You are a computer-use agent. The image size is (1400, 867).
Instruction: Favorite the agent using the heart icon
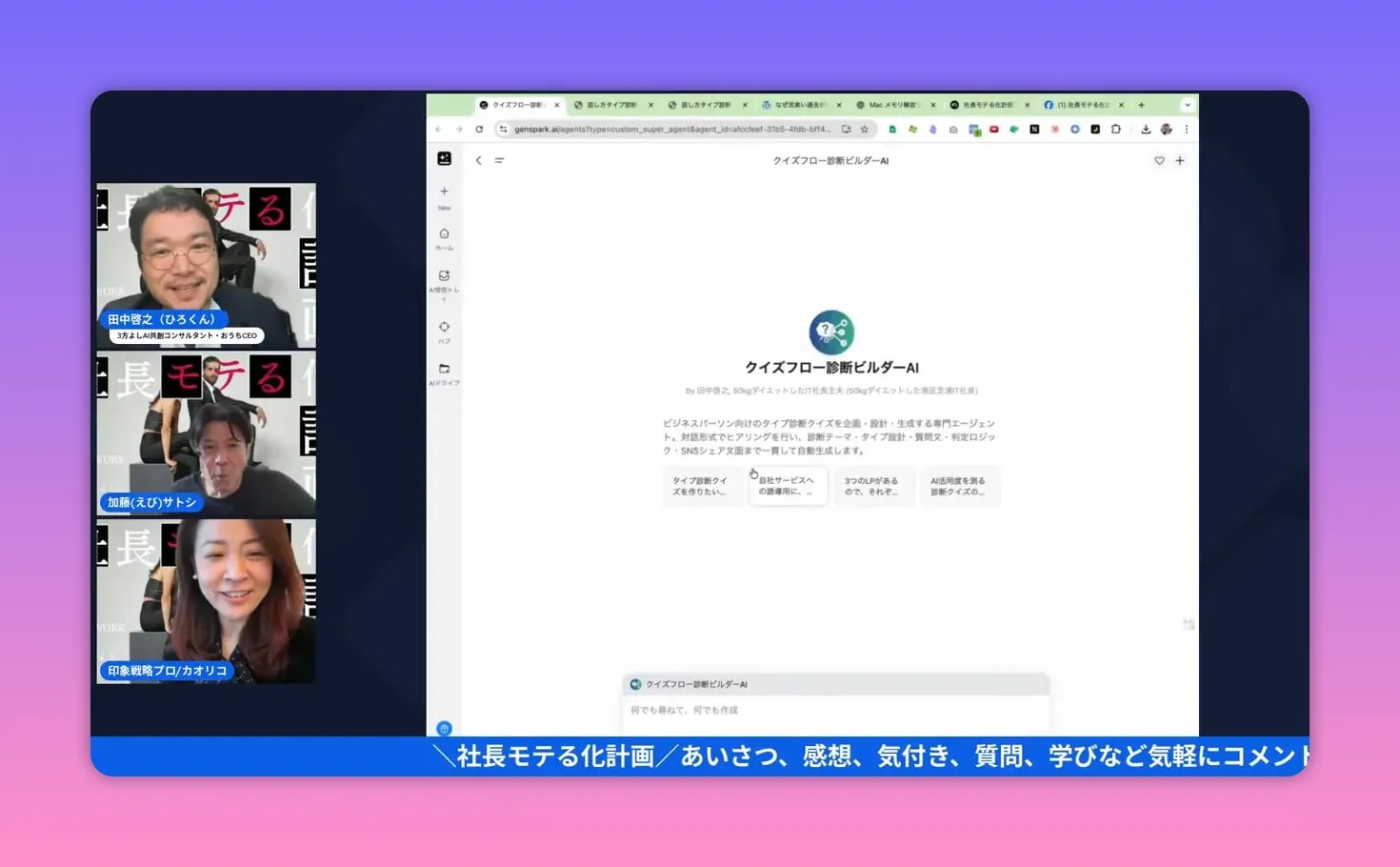(x=1159, y=160)
